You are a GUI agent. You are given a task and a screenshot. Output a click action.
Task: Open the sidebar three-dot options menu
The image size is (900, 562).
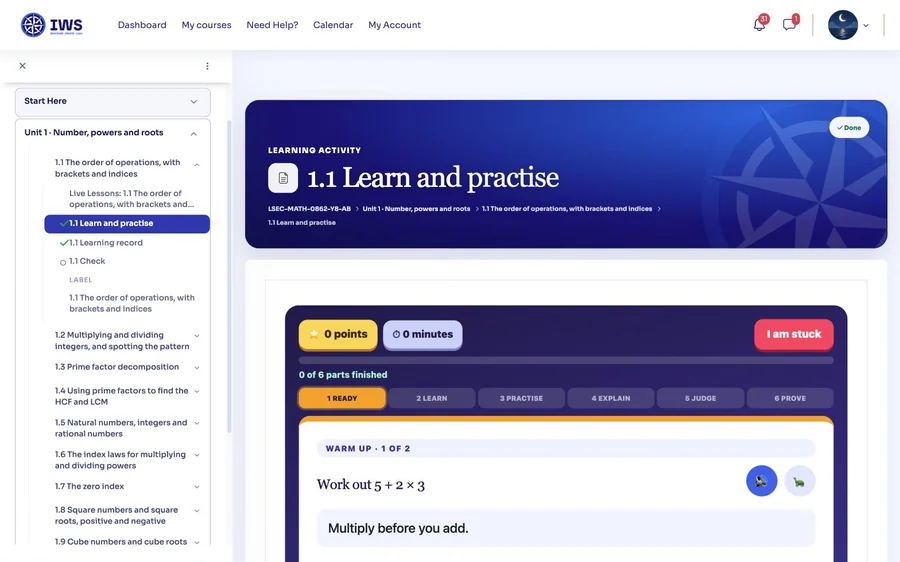click(x=207, y=66)
